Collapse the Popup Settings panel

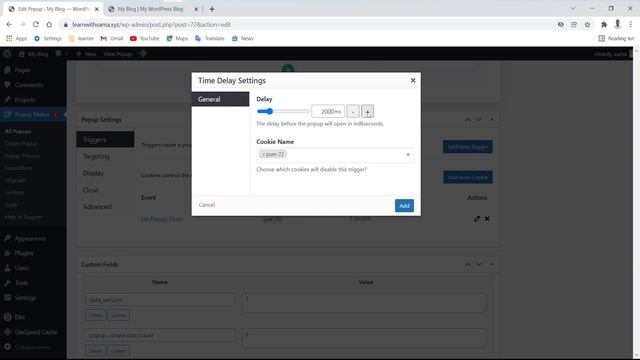coord(491,120)
